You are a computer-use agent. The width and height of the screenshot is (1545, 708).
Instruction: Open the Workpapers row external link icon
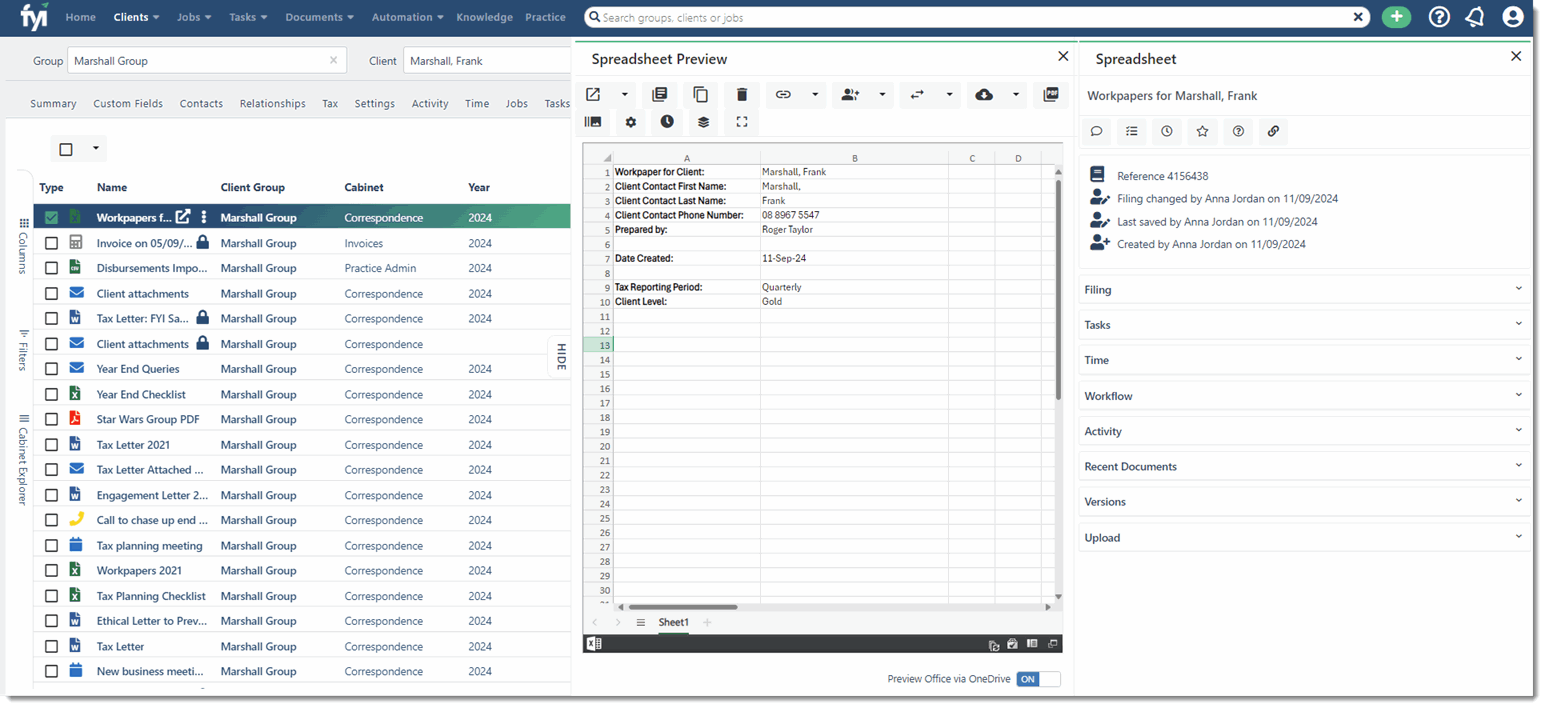click(x=183, y=217)
